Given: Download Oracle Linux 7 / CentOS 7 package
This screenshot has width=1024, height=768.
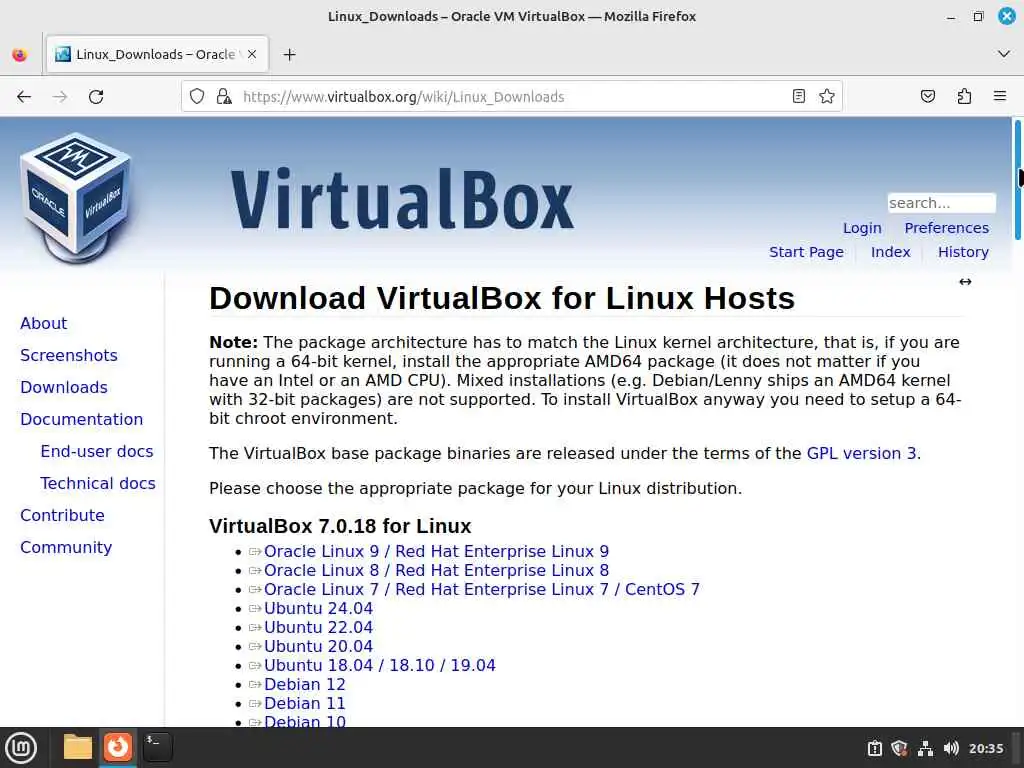Looking at the screenshot, I should coord(481,589).
